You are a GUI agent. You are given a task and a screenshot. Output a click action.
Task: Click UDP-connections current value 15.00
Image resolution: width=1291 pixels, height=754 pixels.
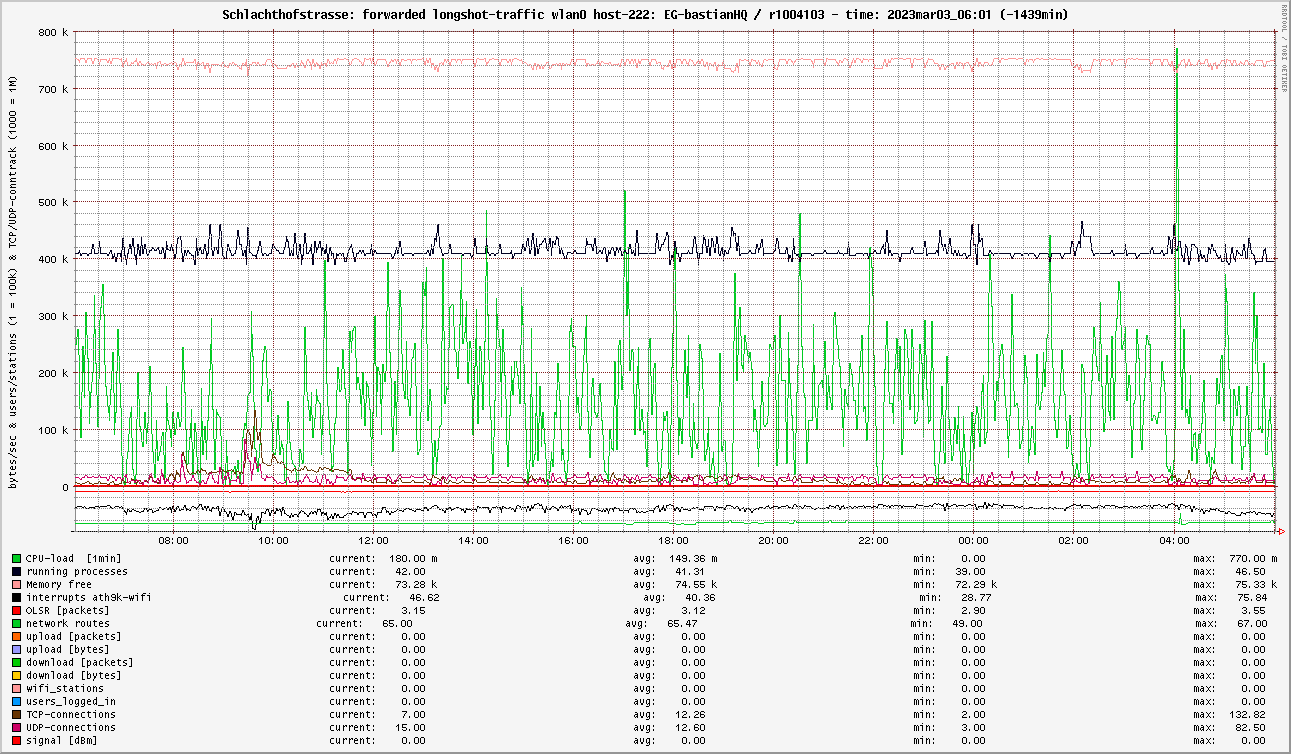pyautogui.click(x=410, y=727)
